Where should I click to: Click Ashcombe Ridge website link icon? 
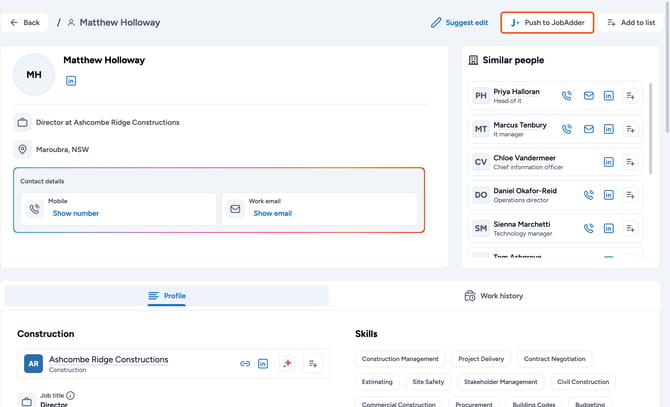click(245, 363)
